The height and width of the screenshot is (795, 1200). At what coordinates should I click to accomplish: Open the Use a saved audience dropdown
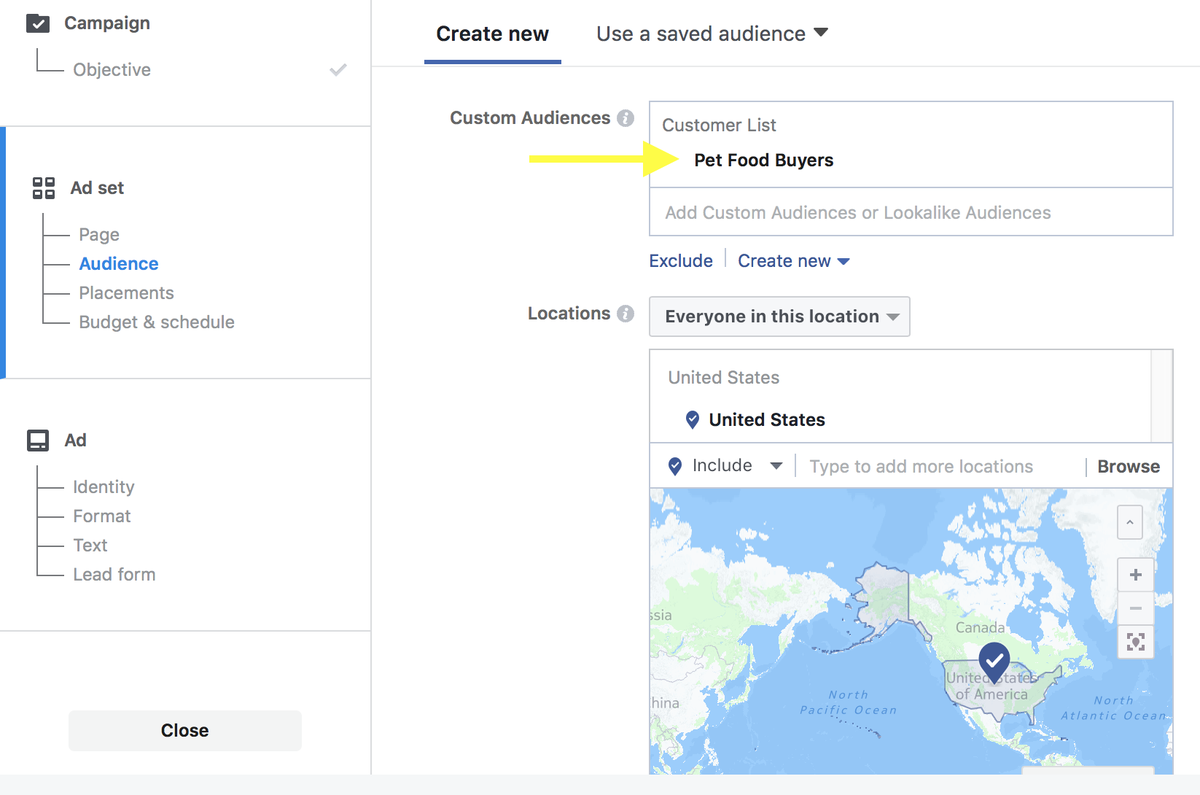coord(713,33)
